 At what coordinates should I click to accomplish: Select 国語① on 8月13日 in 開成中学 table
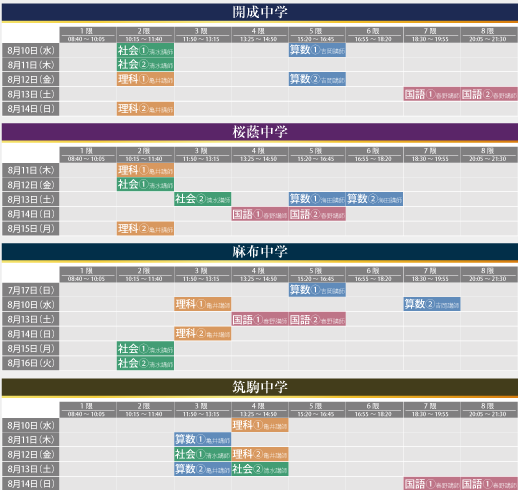[432, 94]
